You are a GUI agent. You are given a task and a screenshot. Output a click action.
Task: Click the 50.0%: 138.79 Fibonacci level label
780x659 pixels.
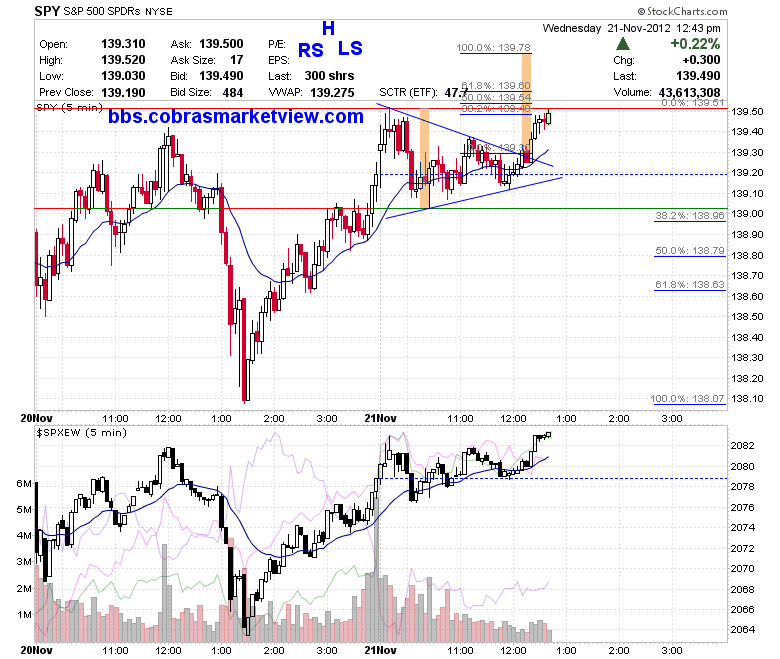(x=689, y=250)
